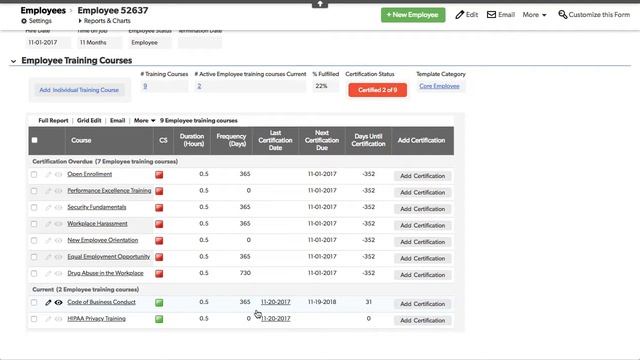This screenshot has height=360, width=640.
Task: Click the pencil icon next to Edit
Action: [460, 15]
